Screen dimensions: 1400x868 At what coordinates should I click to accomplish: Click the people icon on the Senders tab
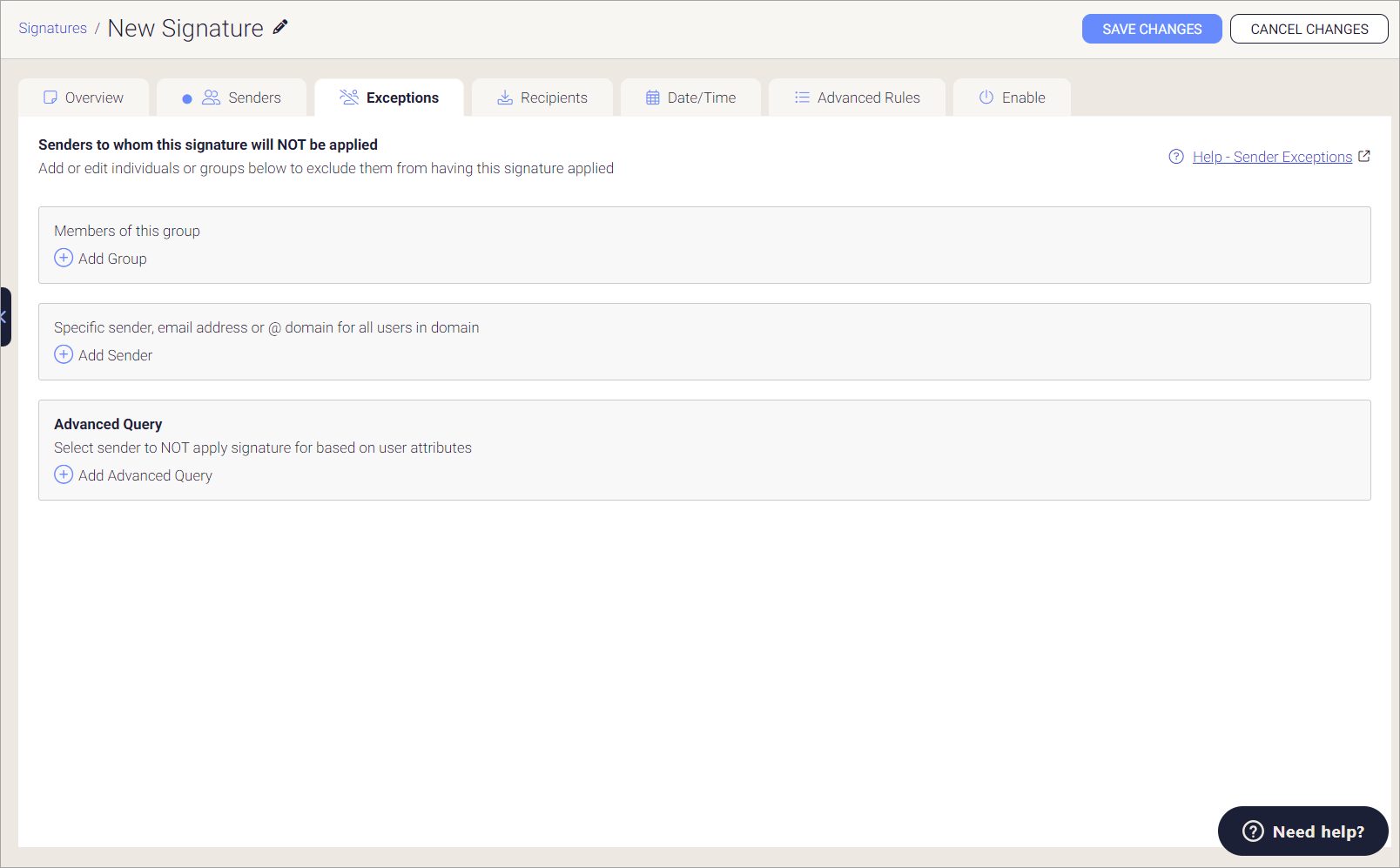[x=211, y=98]
